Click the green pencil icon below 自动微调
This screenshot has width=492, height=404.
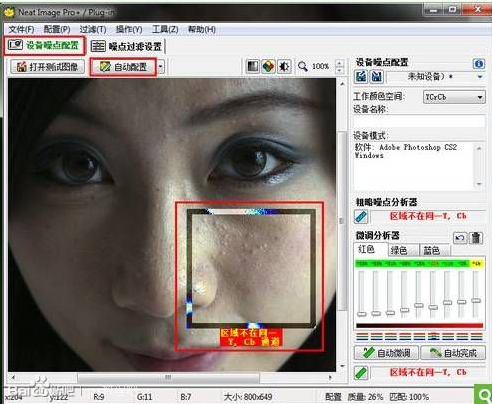point(361,373)
